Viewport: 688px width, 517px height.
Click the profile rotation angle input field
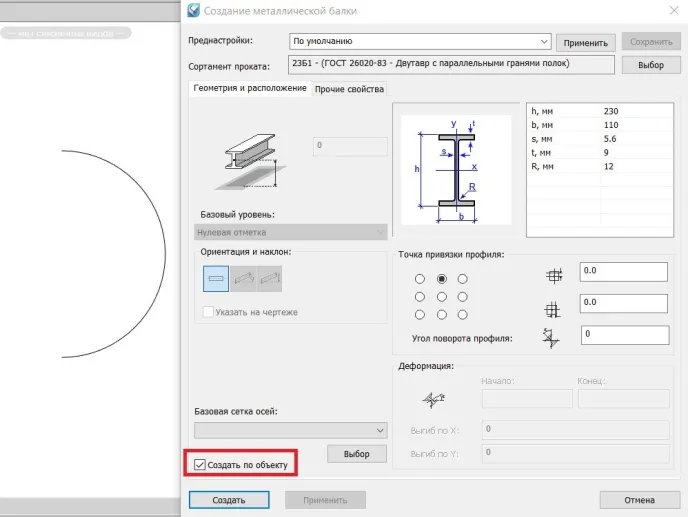pyautogui.click(x=622, y=334)
